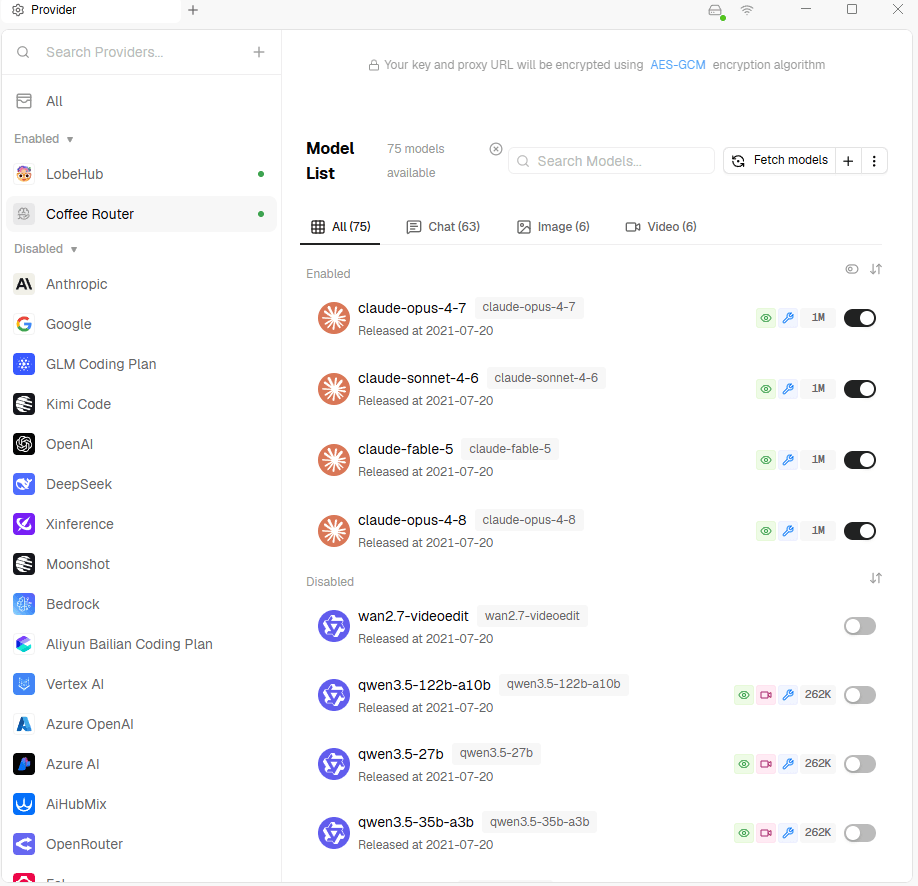This screenshot has height=886, width=918.
Task: Click toggle-all icon beside Enabled sort
Action: (x=852, y=269)
